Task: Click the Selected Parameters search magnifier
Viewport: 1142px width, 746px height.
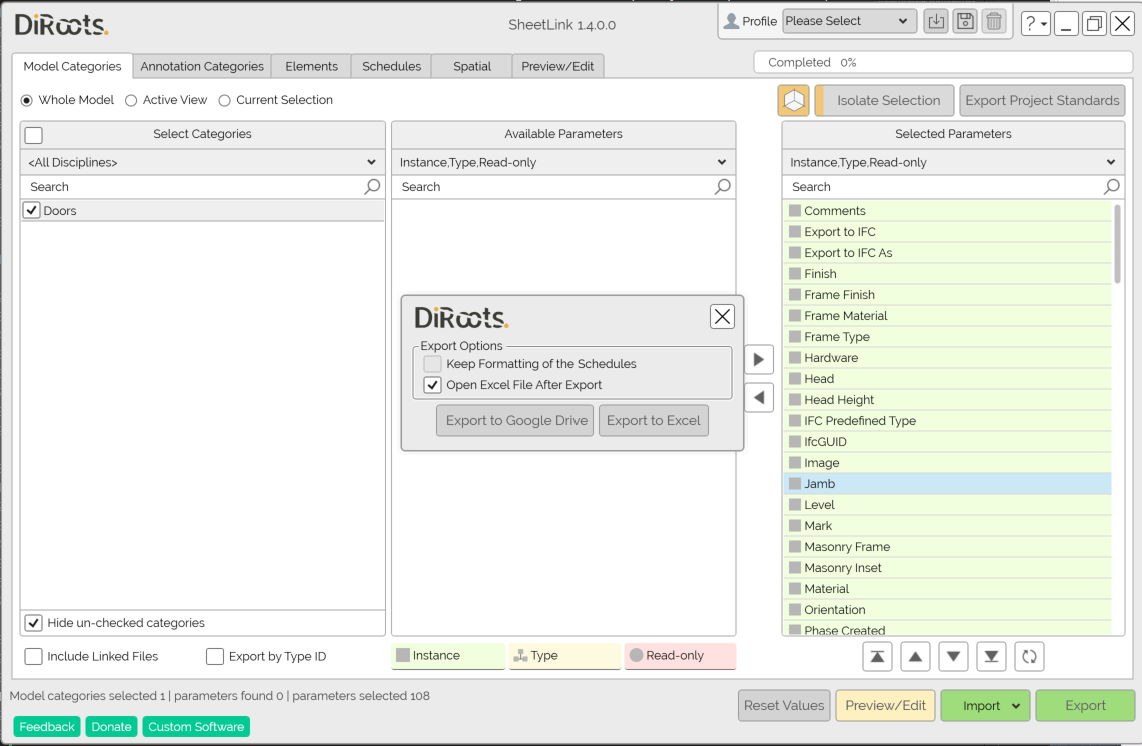Action: [x=1111, y=186]
